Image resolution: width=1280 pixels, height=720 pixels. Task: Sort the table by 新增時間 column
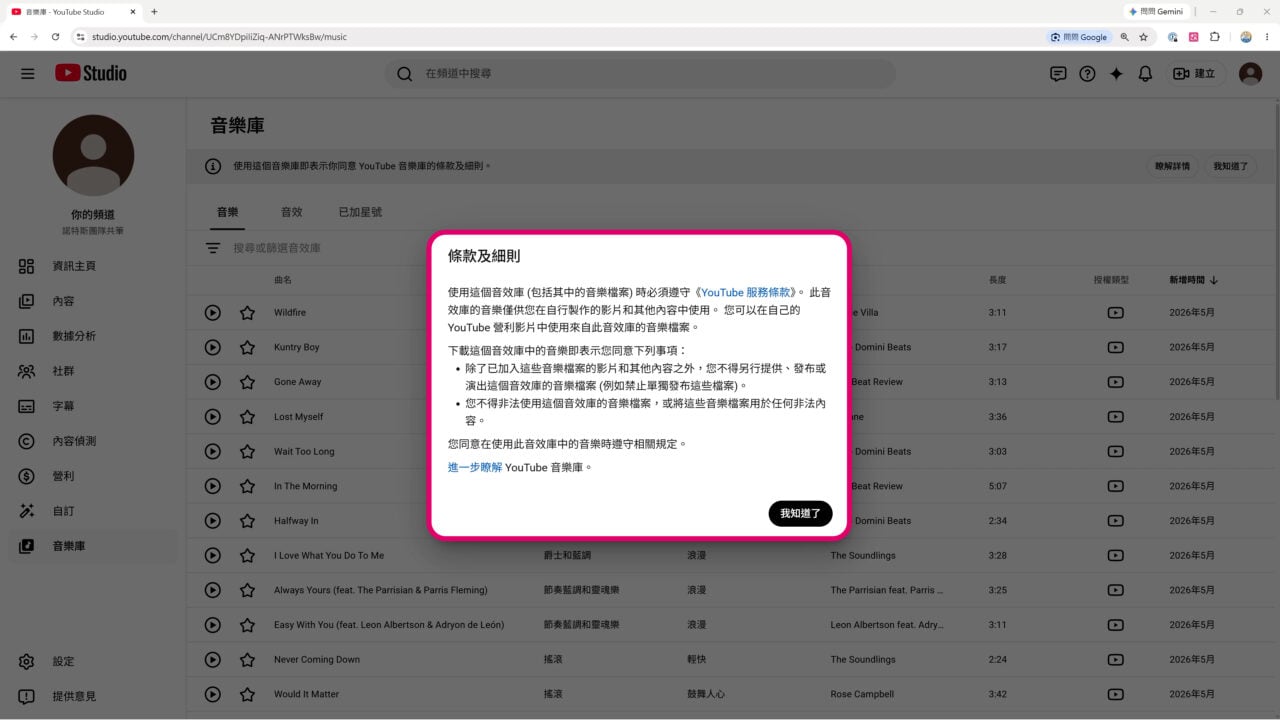coord(1193,280)
